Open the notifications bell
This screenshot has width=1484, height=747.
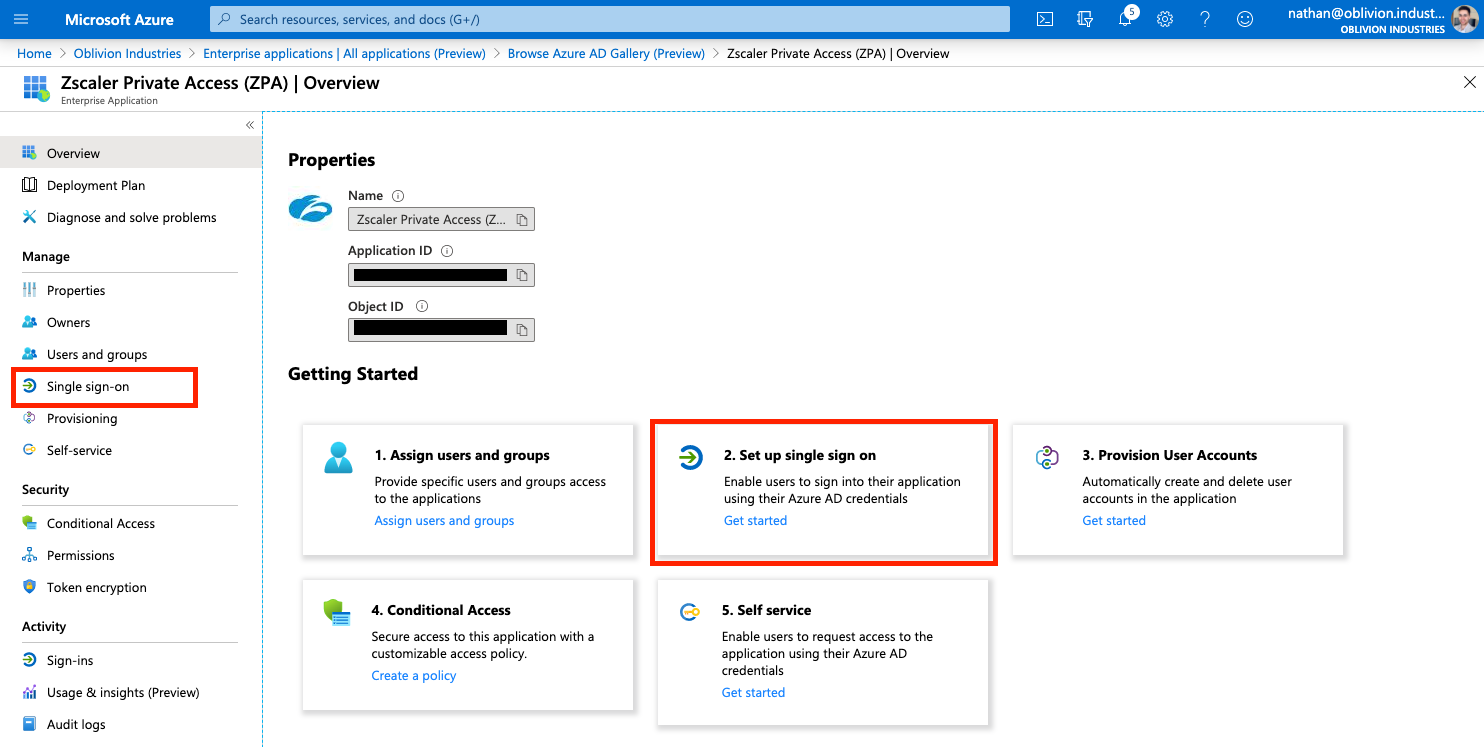(x=1125, y=19)
